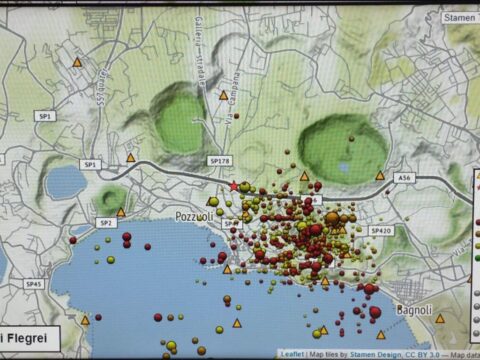
Task: Open the Leaflet attribution link
Action: (292, 354)
